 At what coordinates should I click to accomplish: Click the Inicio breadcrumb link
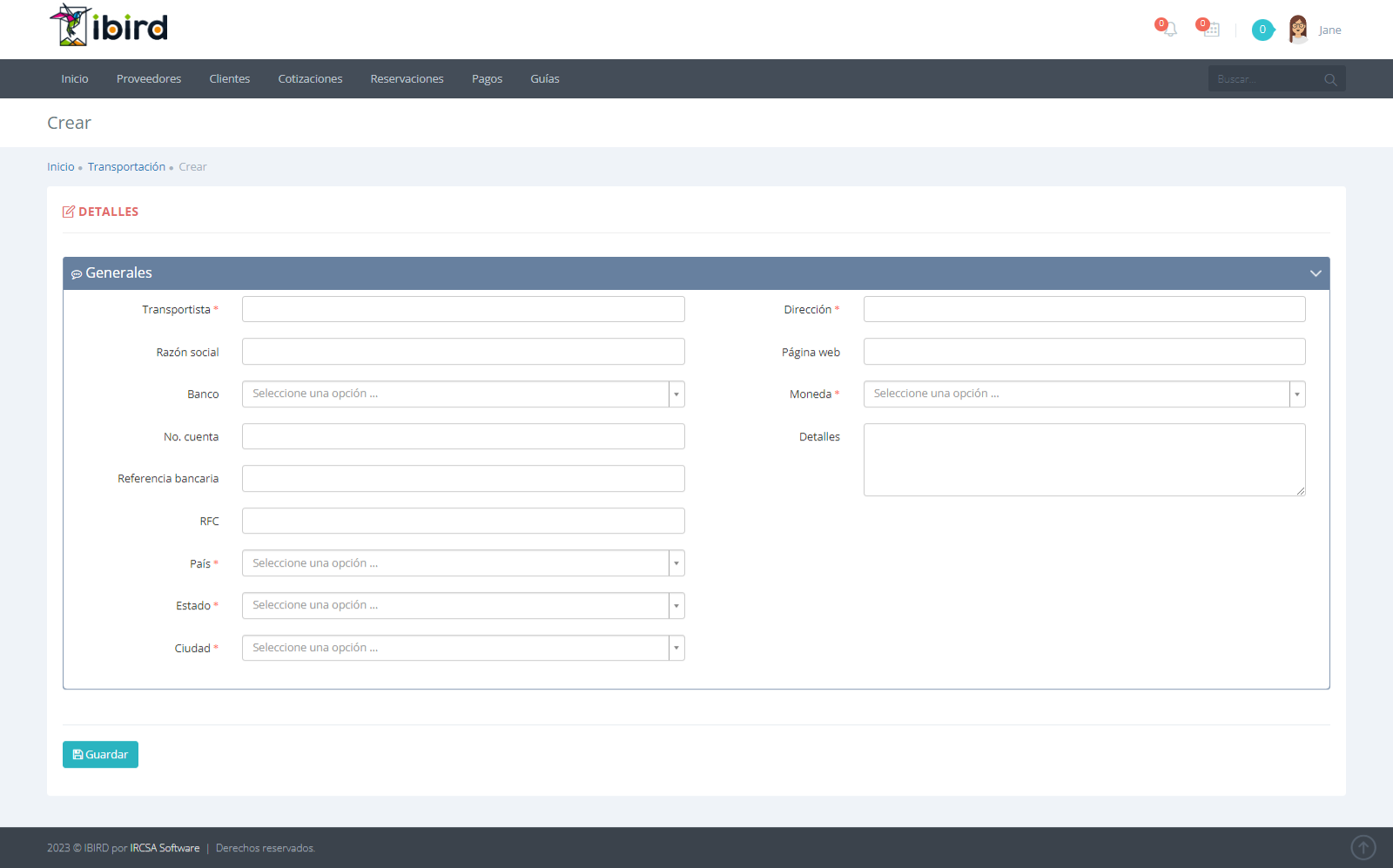pyautogui.click(x=61, y=167)
